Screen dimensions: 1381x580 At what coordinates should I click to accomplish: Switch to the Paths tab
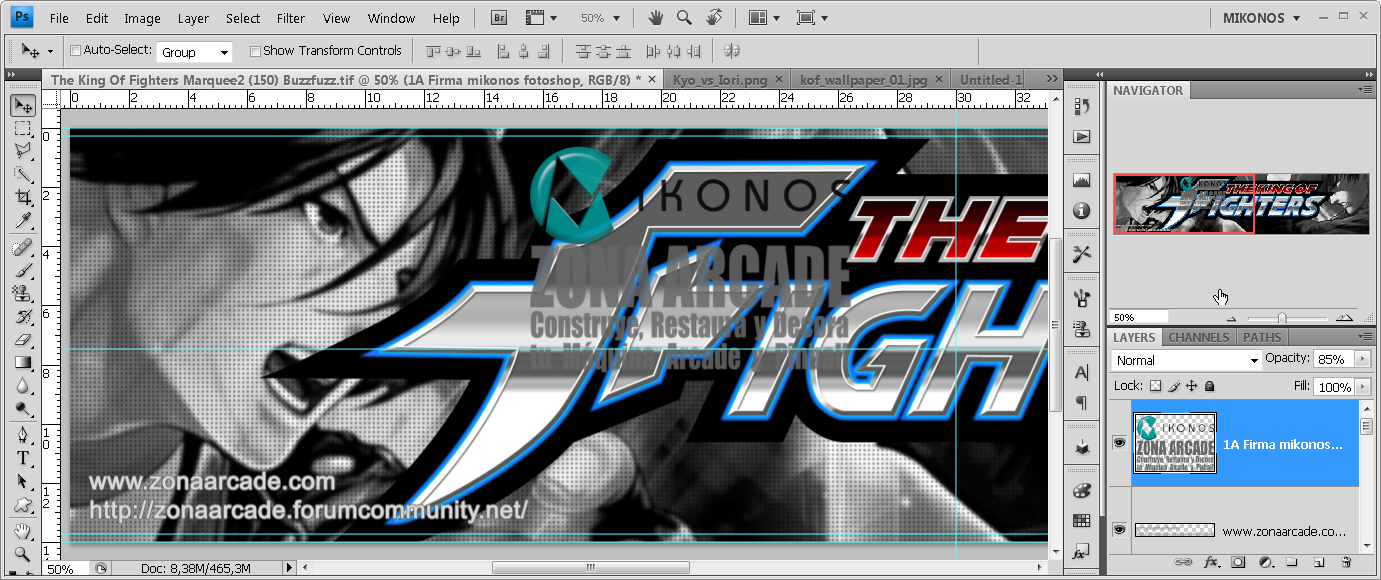point(1262,337)
